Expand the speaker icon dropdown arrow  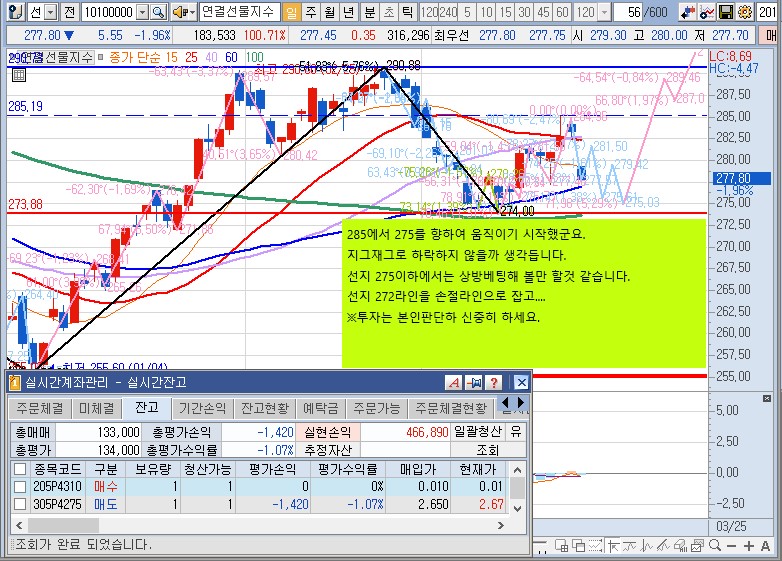[x=193, y=12]
